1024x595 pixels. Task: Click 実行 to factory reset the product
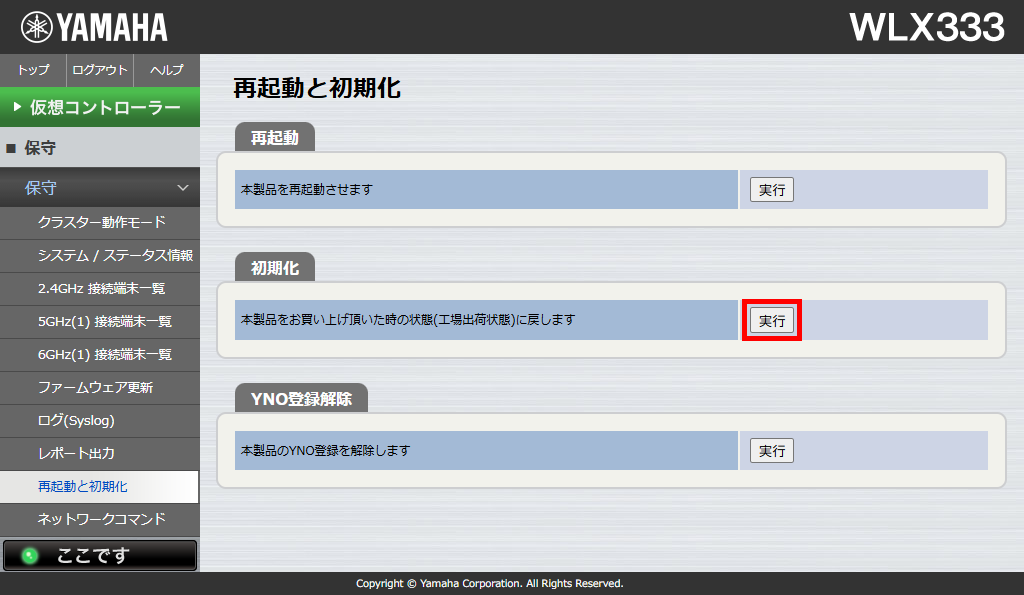(x=771, y=320)
